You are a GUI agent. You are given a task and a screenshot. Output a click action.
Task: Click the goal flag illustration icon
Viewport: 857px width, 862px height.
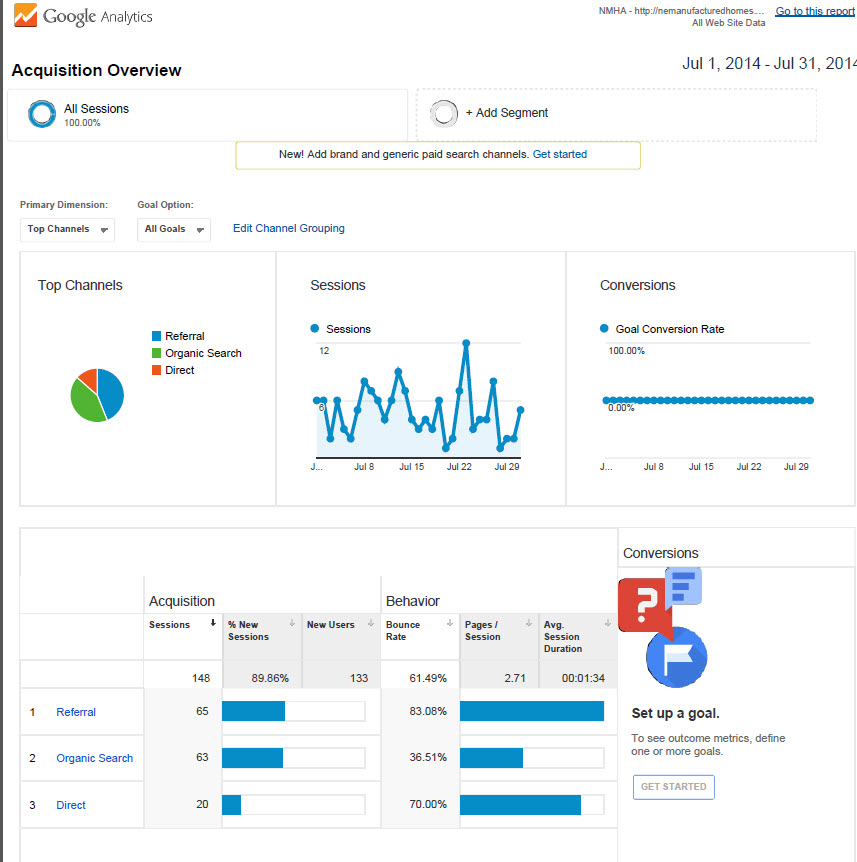click(676, 656)
